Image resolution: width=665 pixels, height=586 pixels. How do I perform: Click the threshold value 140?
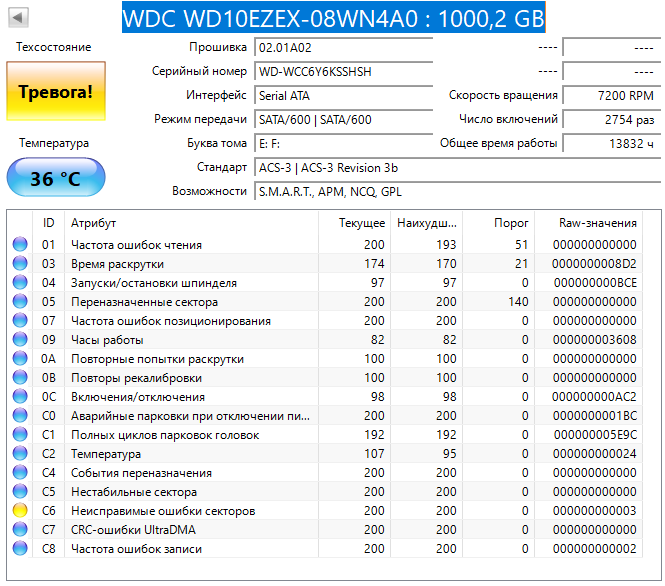(x=518, y=301)
